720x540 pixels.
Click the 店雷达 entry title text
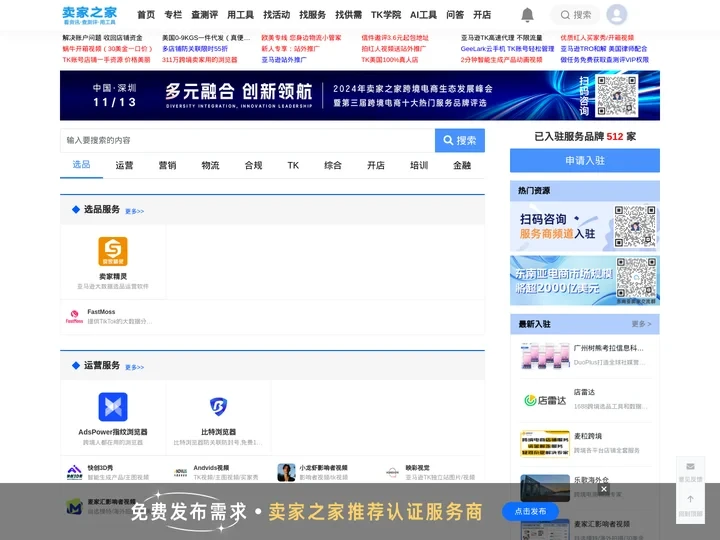click(x=584, y=392)
